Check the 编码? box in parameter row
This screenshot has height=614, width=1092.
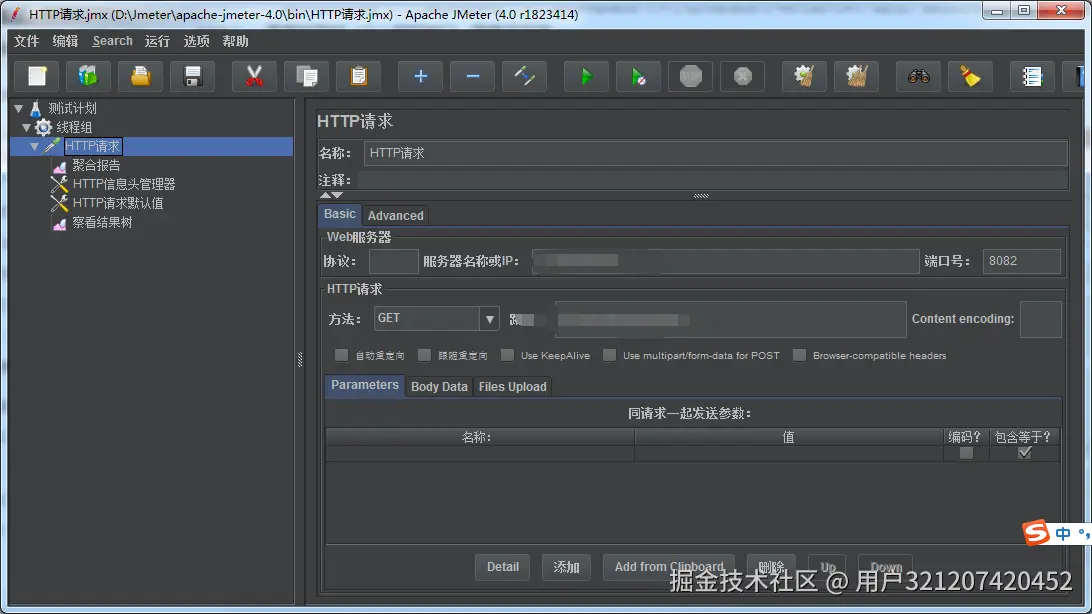click(x=966, y=453)
